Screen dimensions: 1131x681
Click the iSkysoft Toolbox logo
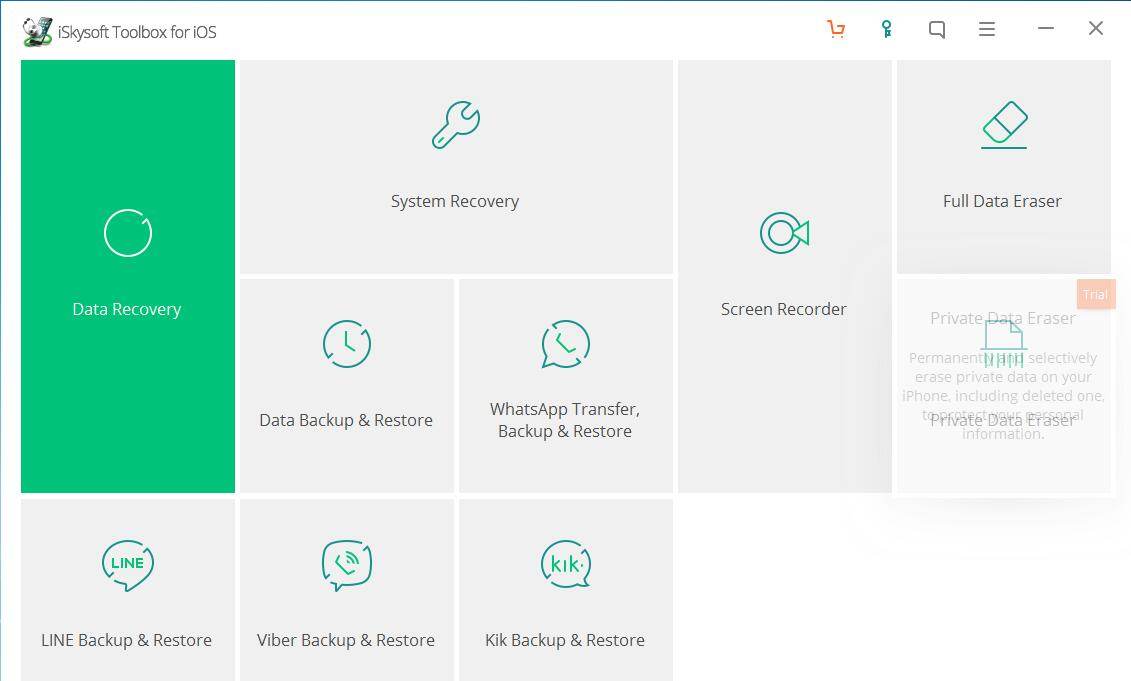click(37, 30)
